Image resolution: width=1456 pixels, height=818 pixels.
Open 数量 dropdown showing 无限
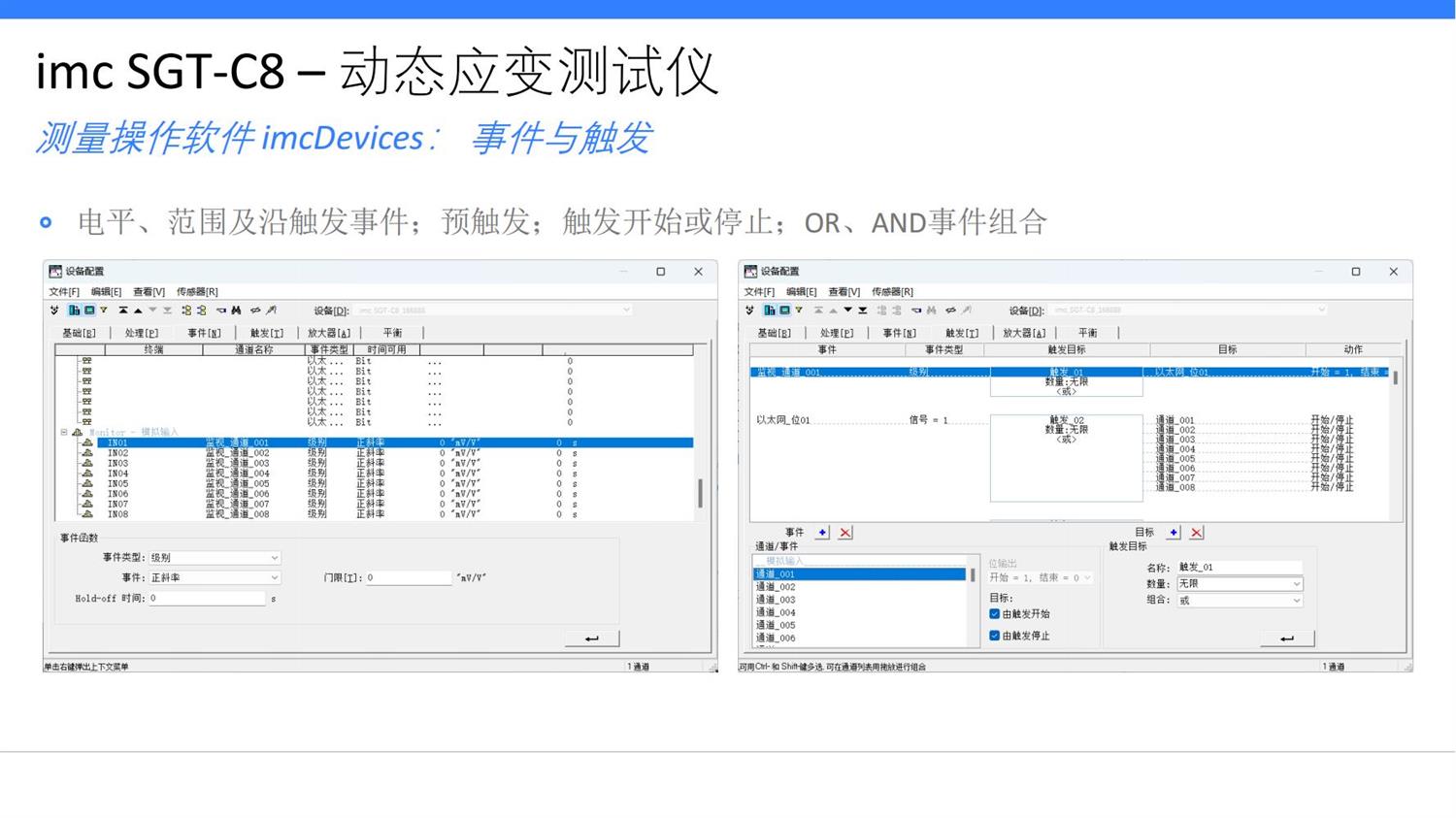pos(1239,584)
